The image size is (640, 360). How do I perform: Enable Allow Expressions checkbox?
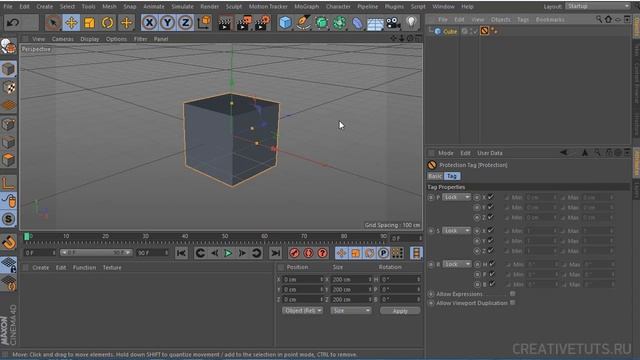tap(512, 293)
